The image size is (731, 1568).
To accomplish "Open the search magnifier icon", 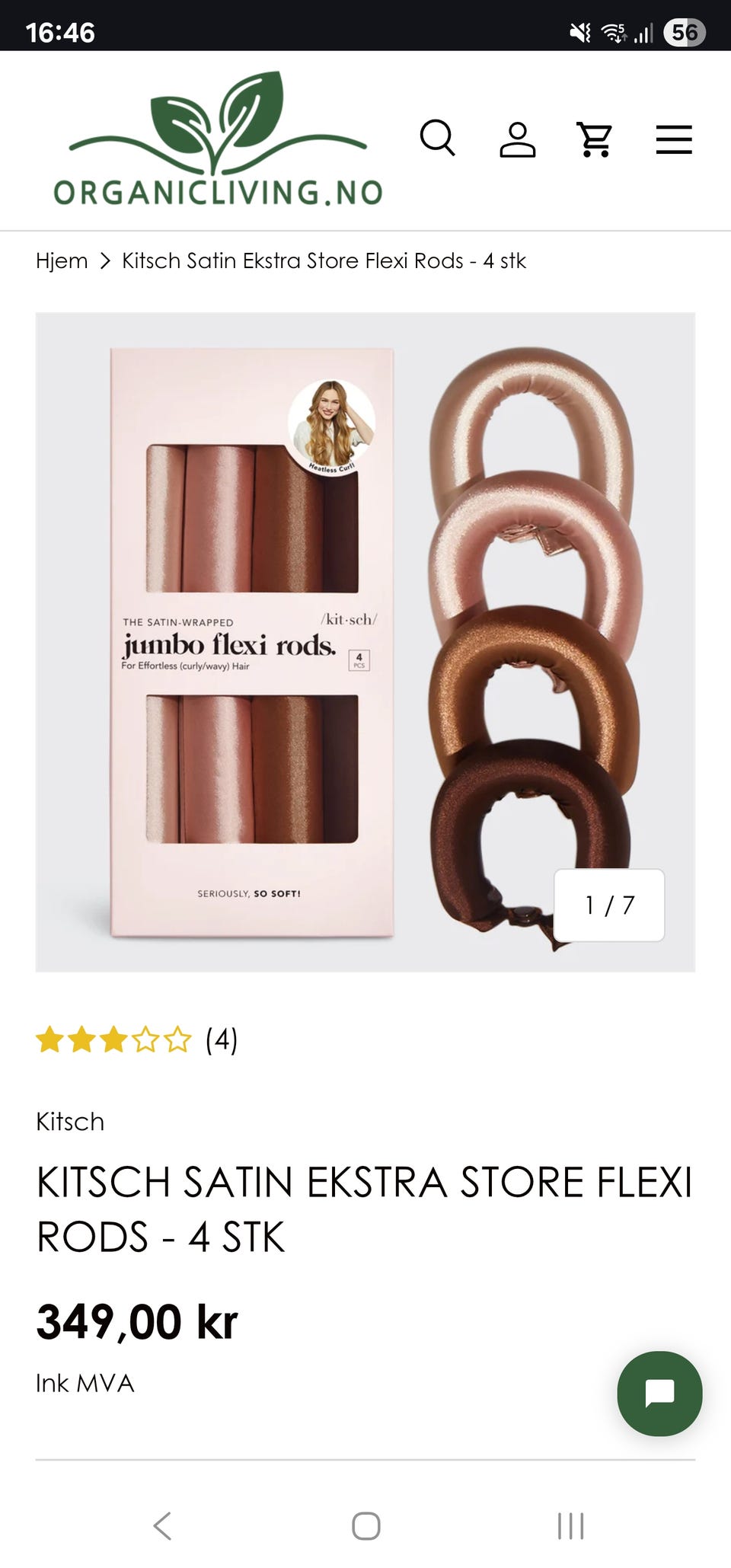I will pyautogui.click(x=438, y=139).
